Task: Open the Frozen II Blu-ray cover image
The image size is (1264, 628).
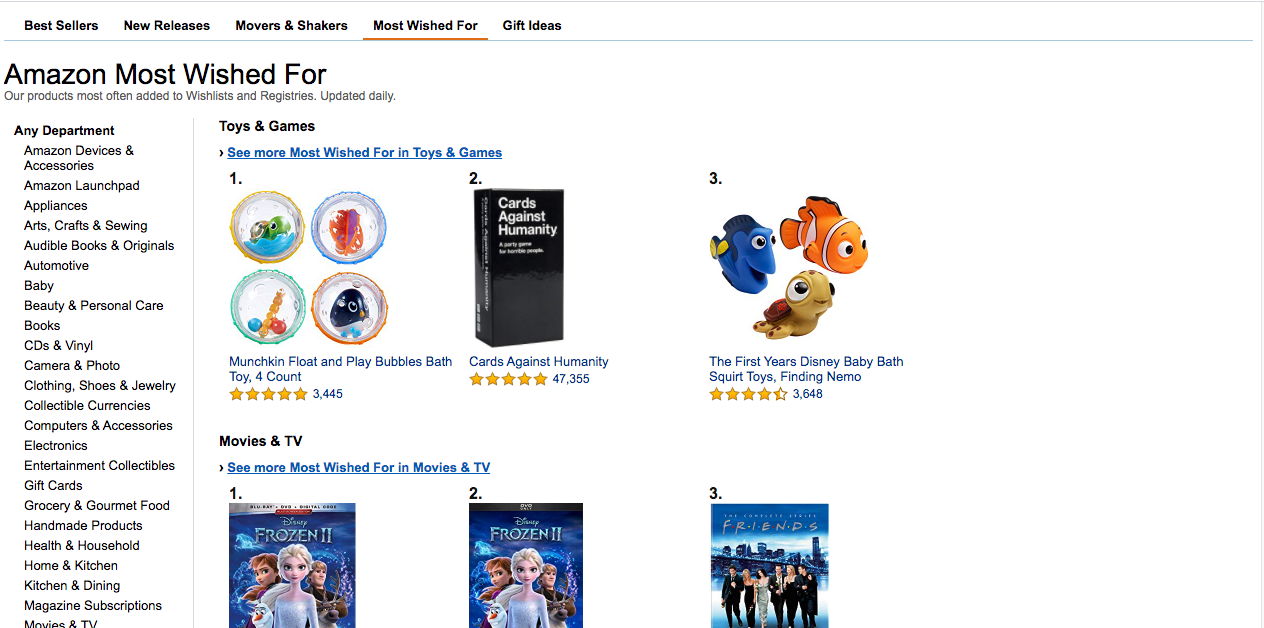Action: (x=292, y=566)
